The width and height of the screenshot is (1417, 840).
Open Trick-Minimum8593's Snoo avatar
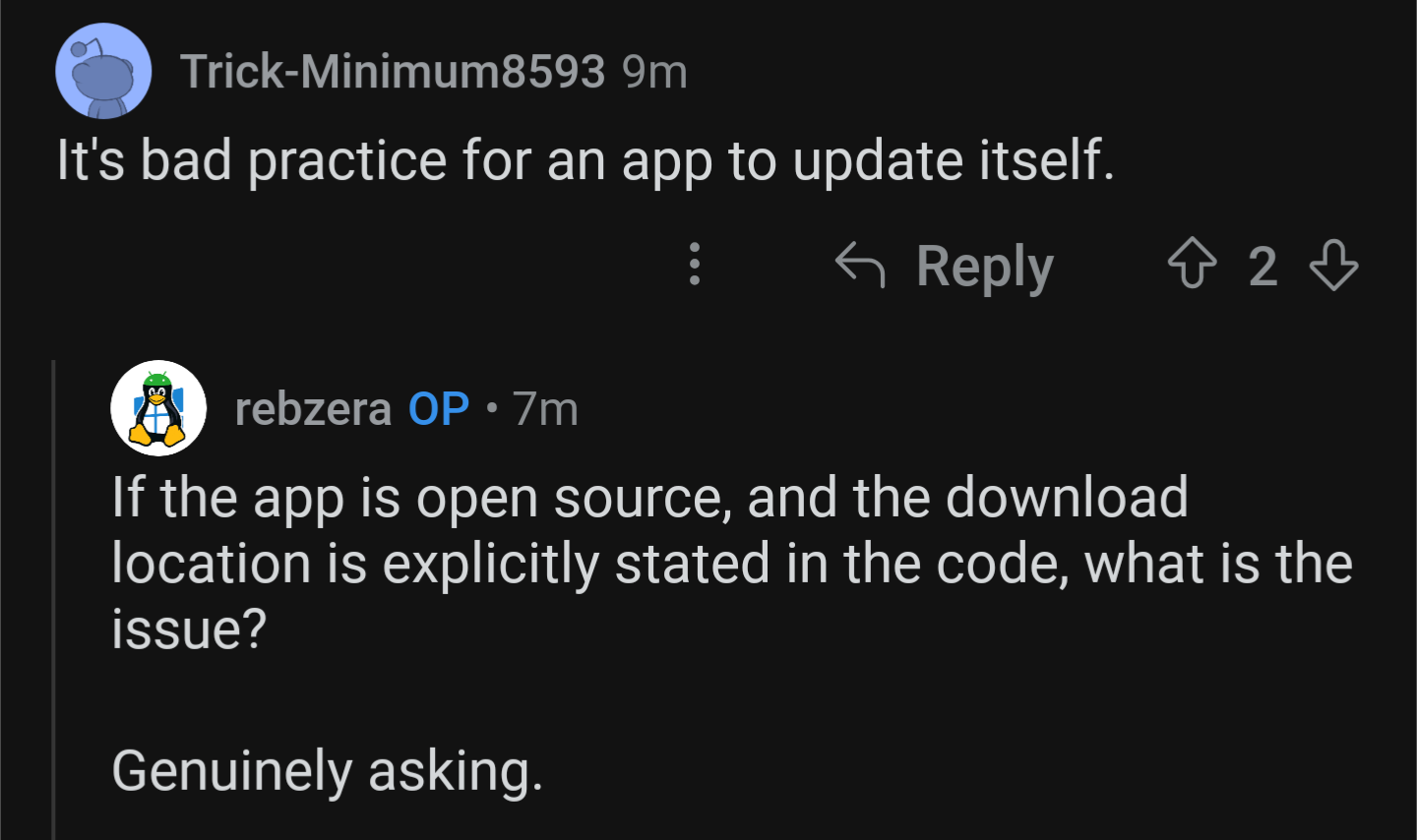103,72
